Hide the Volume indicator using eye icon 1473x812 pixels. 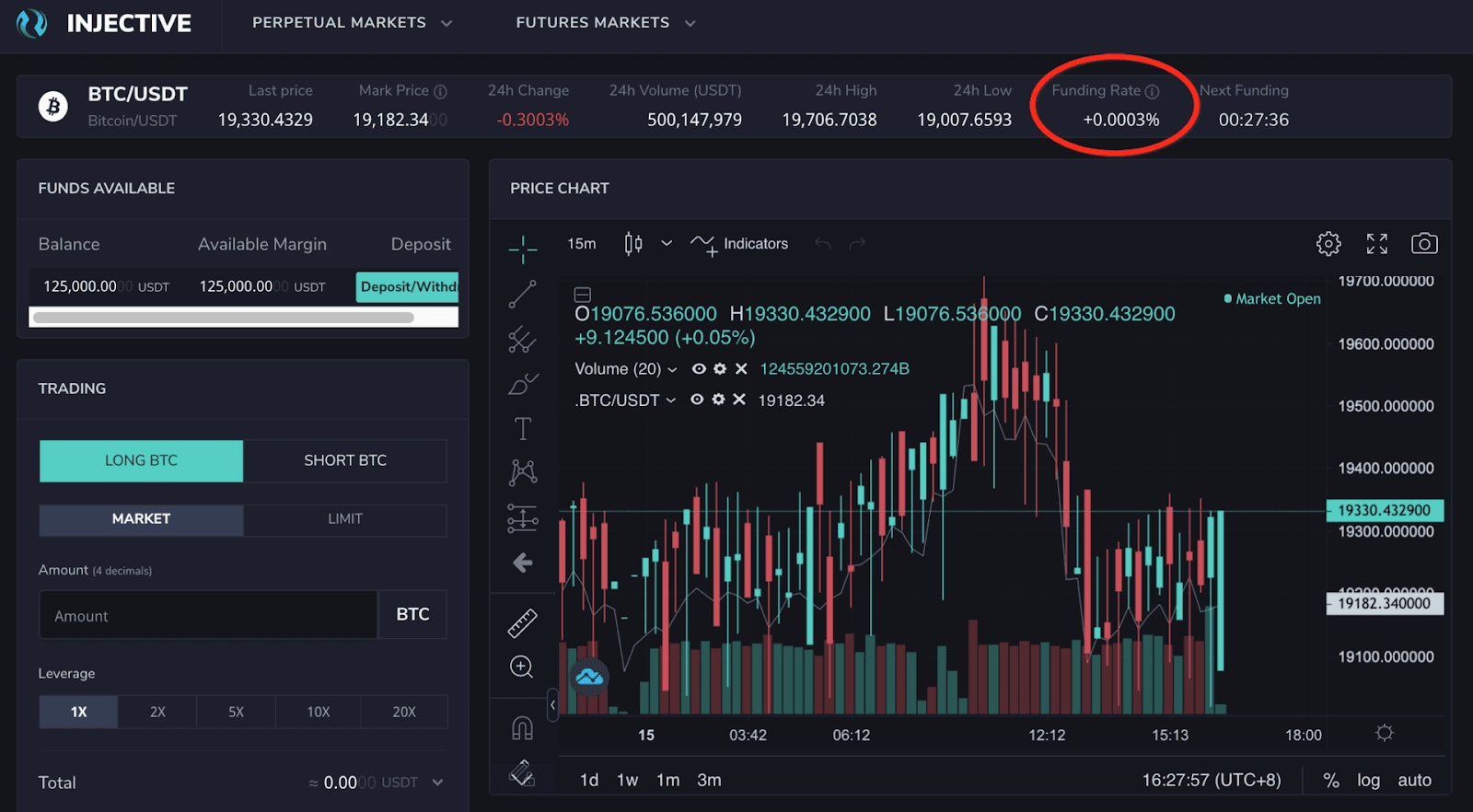(699, 369)
